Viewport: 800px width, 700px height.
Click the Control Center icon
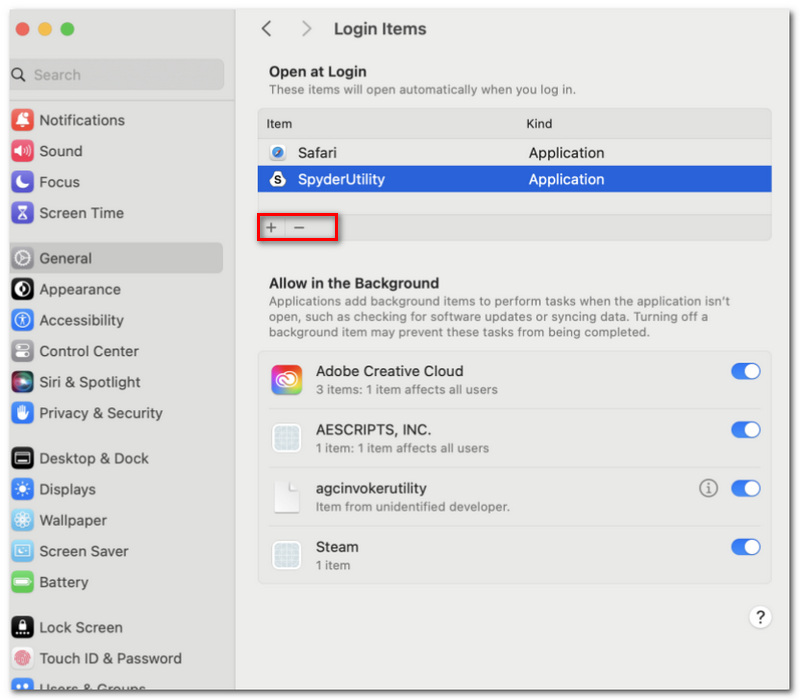click(x=22, y=351)
